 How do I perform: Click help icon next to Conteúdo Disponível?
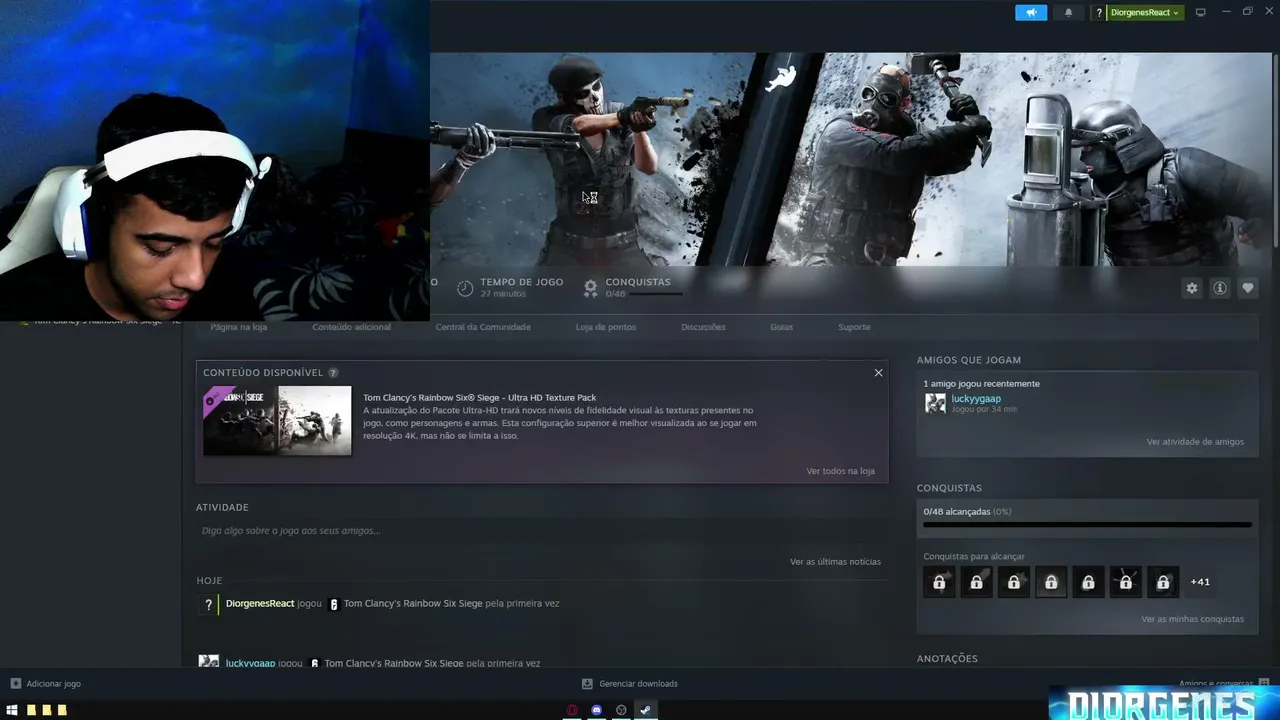point(333,373)
